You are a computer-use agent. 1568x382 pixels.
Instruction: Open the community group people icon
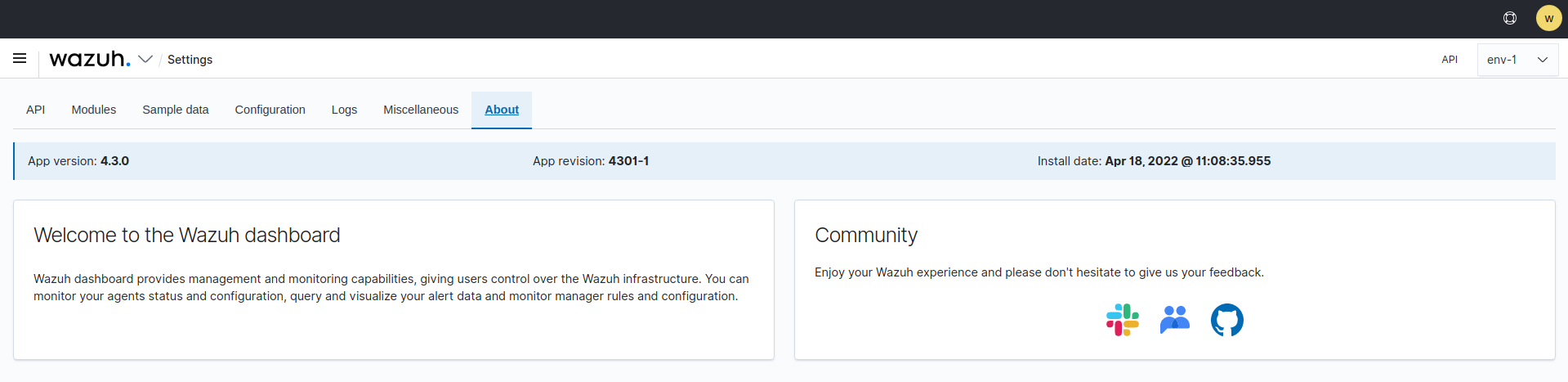1175,320
